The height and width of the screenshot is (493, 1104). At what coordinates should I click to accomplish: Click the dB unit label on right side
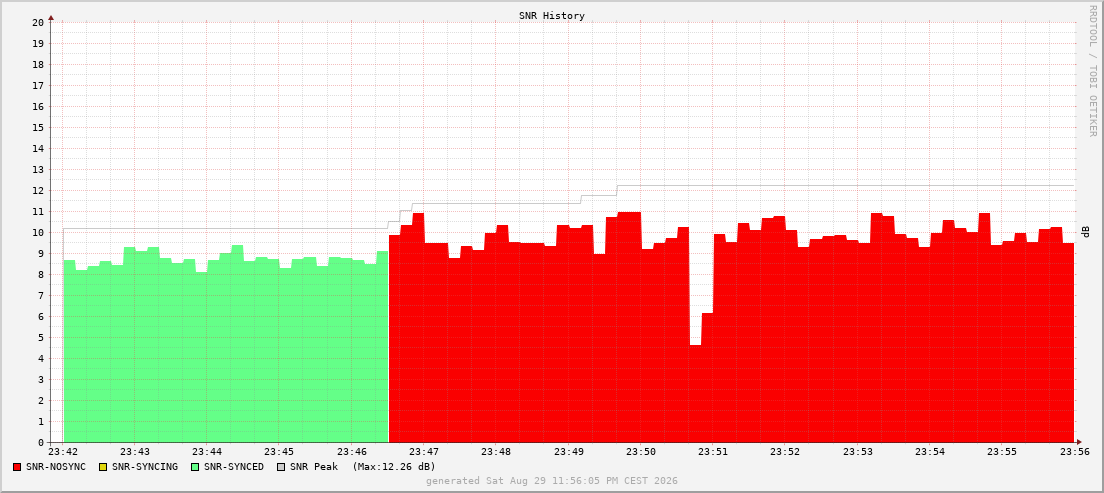[1086, 232]
